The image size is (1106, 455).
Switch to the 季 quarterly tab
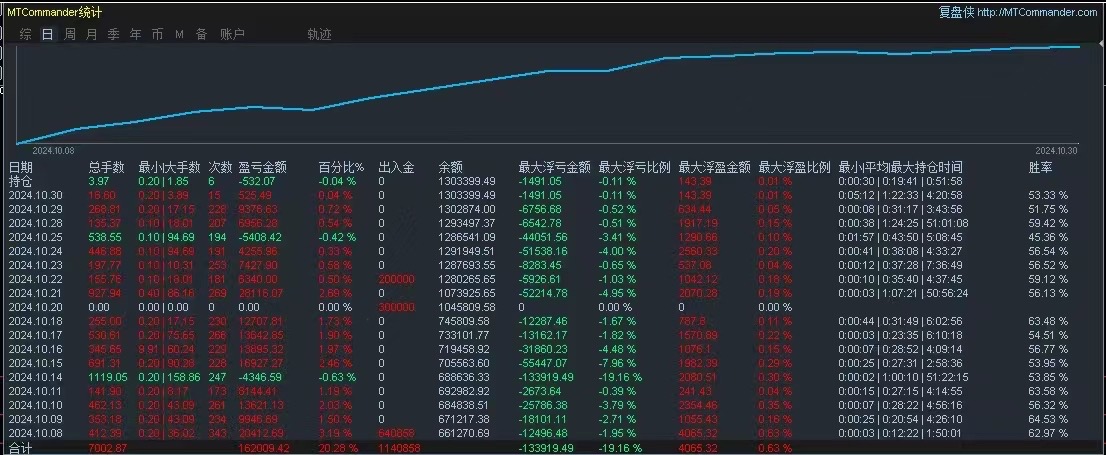click(x=114, y=34)
